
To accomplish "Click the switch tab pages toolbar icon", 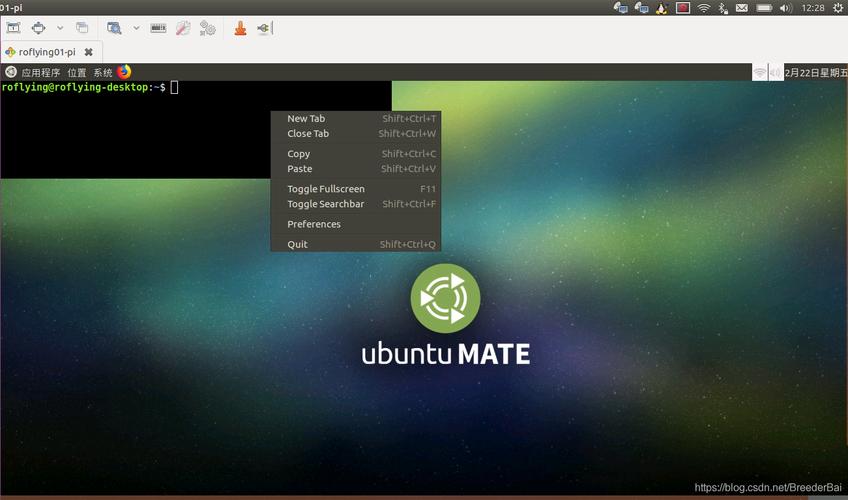I will 82,28.
